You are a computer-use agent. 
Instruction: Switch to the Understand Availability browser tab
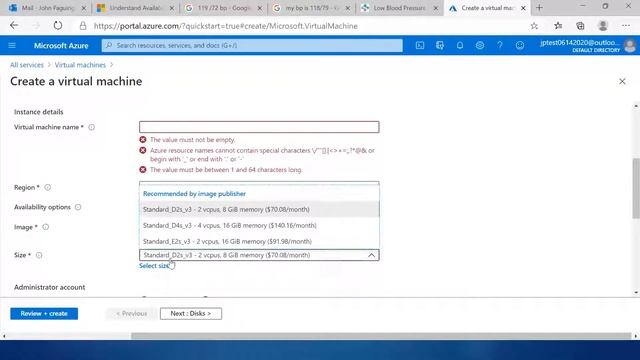[x=135, y=8]
